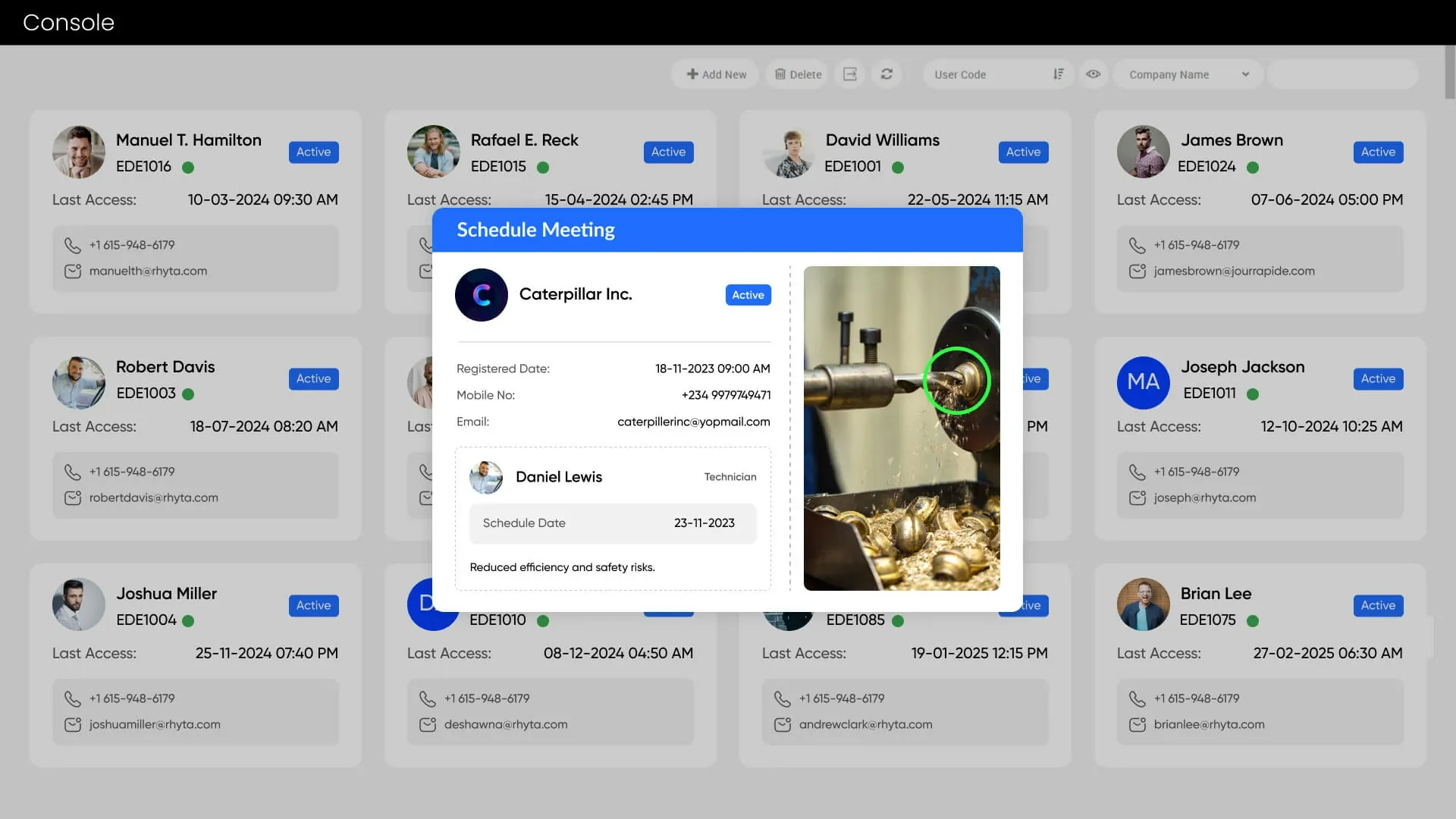Toggle the eye visibility icon in toolbar
The width and height of the screenshot is (1456, 819).
[1093, 74]
